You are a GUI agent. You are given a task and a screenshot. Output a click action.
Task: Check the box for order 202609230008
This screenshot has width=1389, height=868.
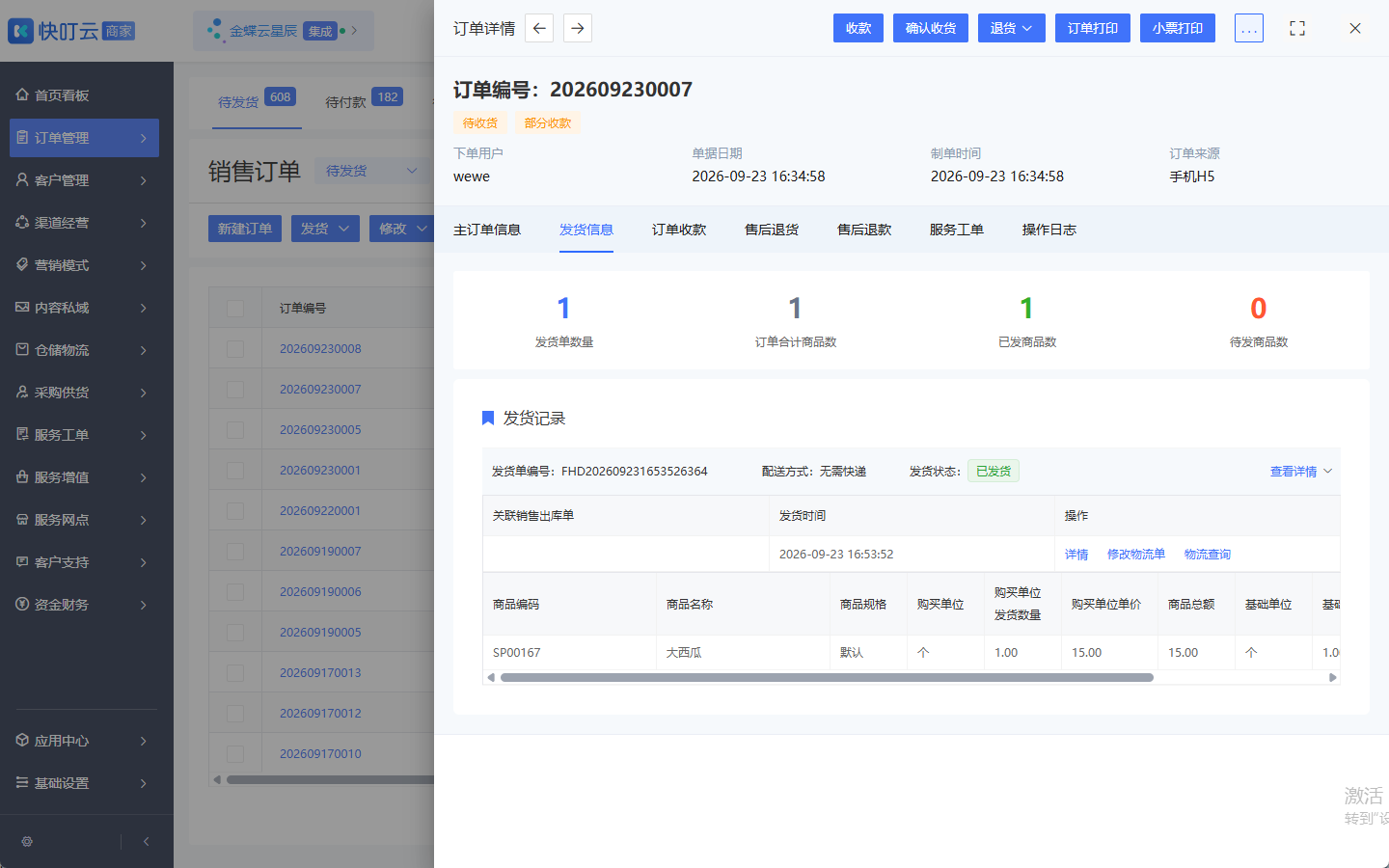tap(235, 348)
